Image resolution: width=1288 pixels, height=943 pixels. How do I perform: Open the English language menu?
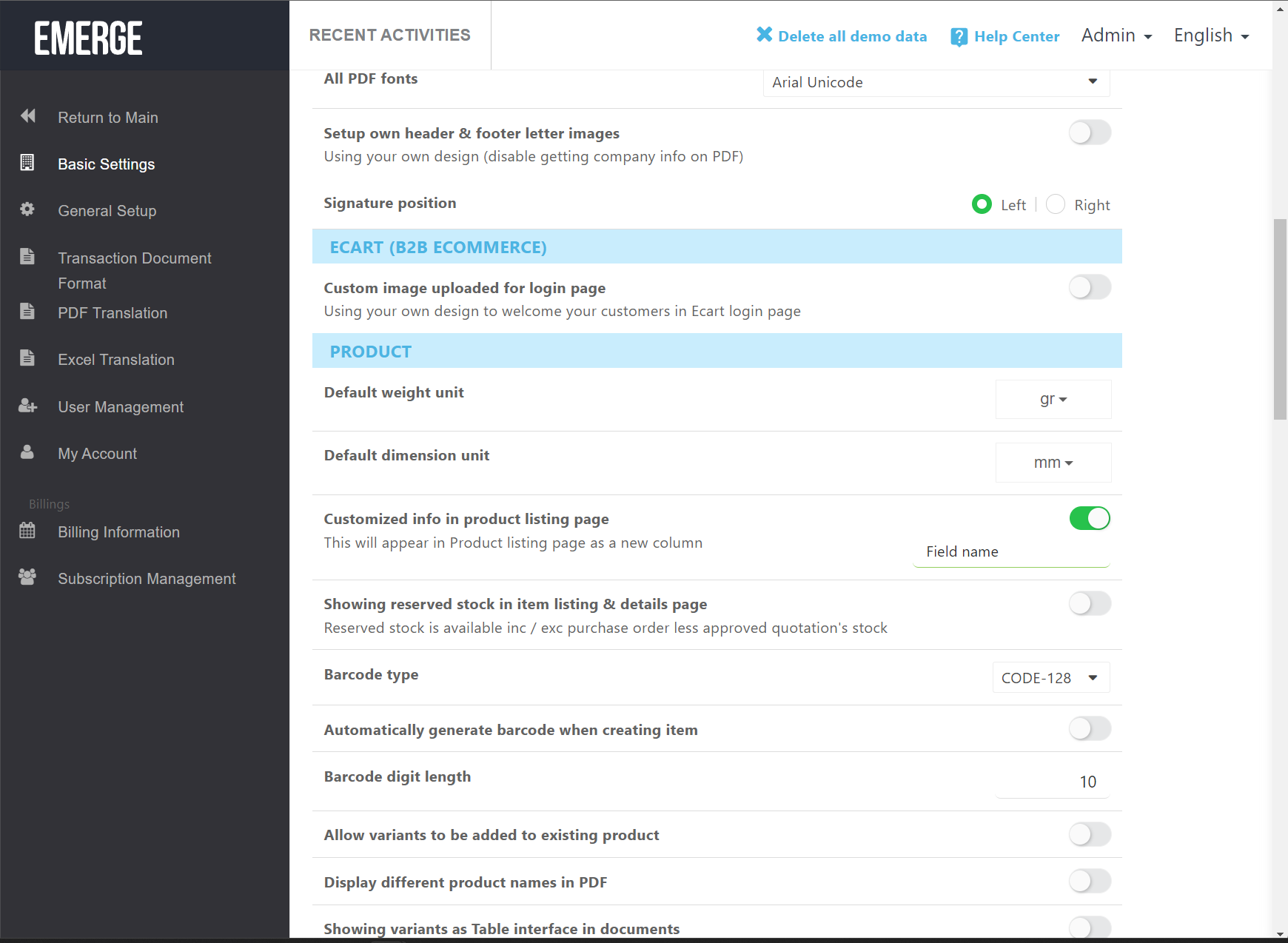coord(1211,36)
